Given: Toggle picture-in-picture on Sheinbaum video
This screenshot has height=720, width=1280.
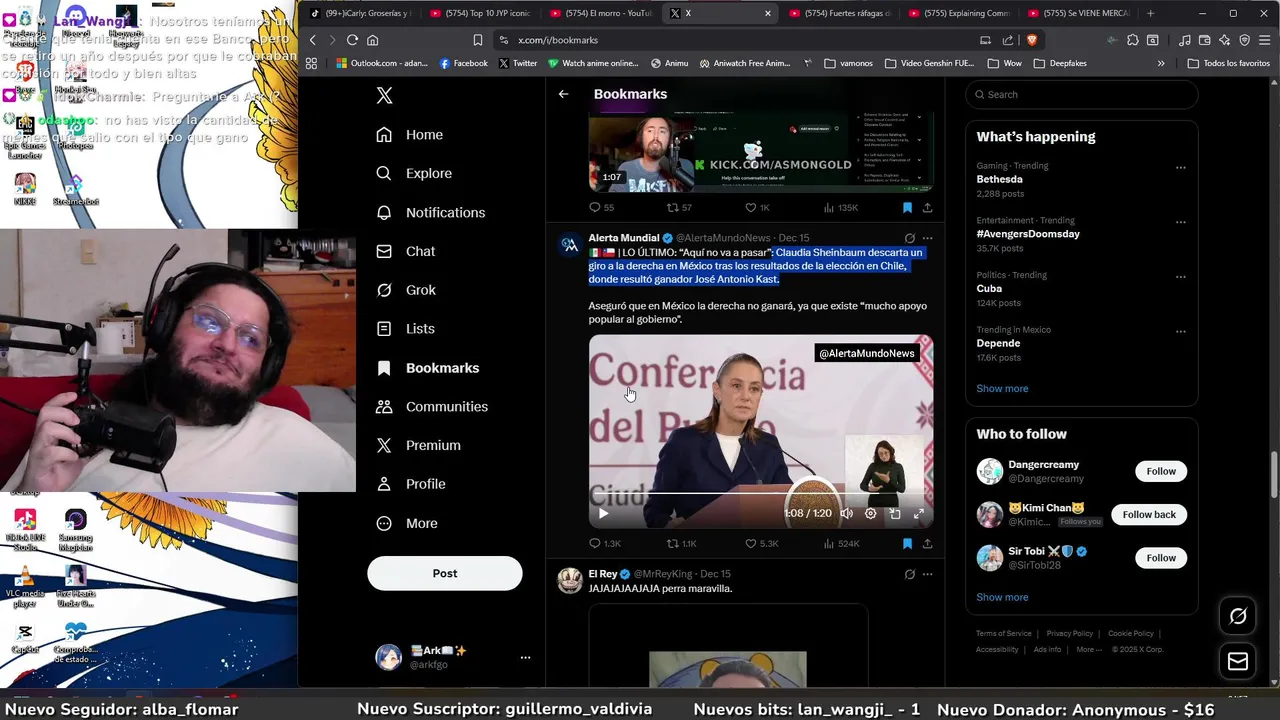Looking at the screenshot, I should (x=895, y=513).
